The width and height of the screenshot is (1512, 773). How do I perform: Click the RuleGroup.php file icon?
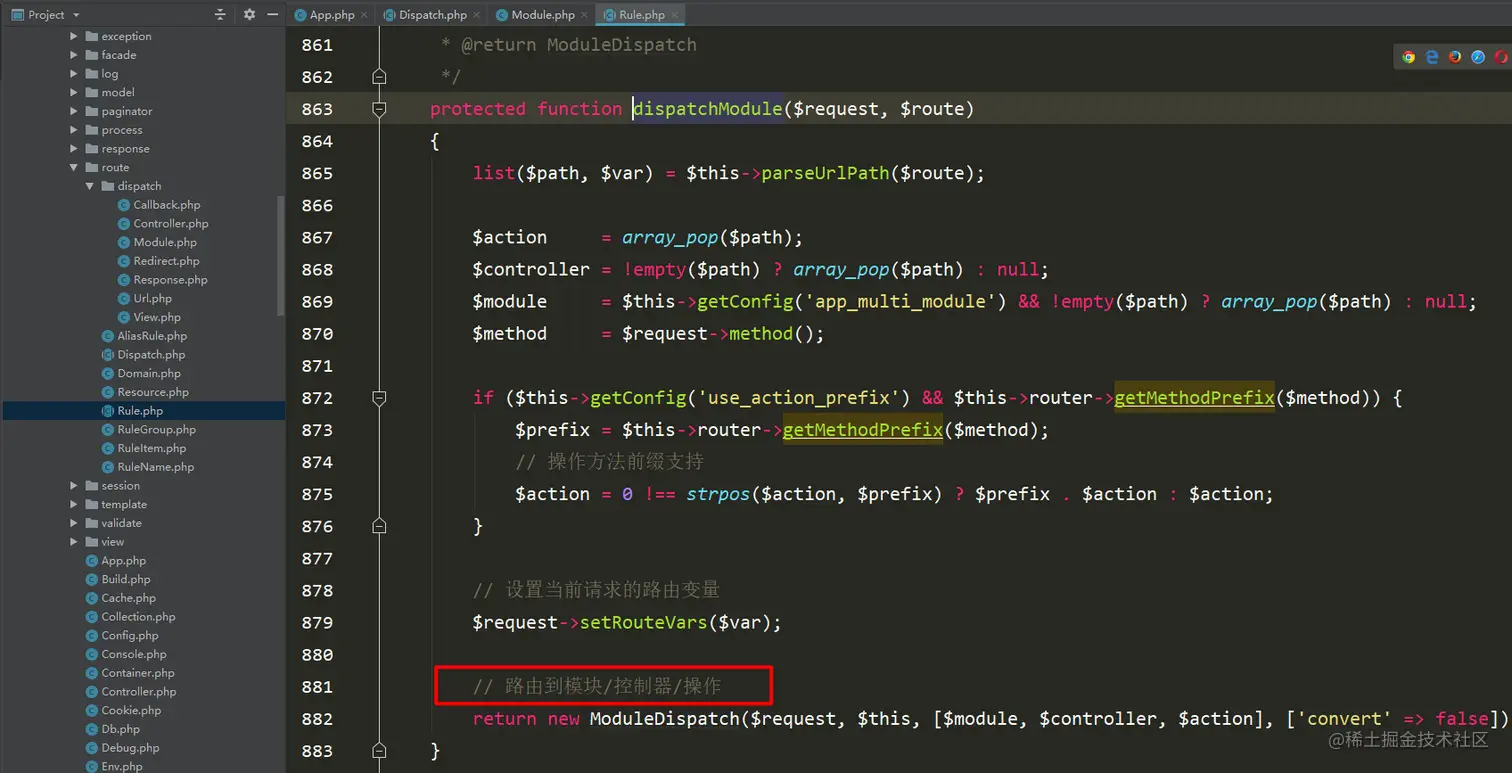pyautogui.click(x=108, y=429)
